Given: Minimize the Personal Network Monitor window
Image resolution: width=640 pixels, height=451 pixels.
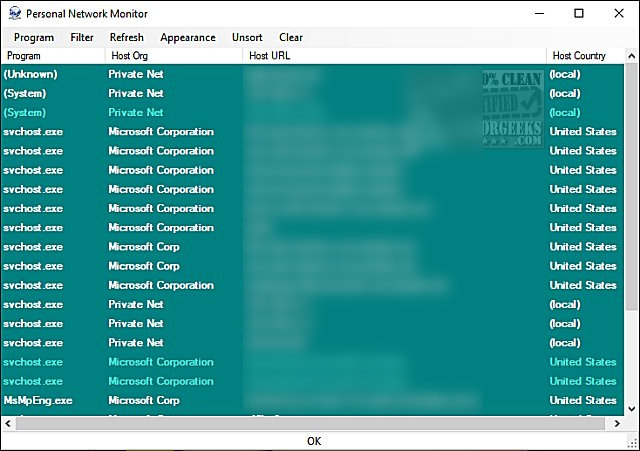Looking at the screenshot, I should coord(540,13).
